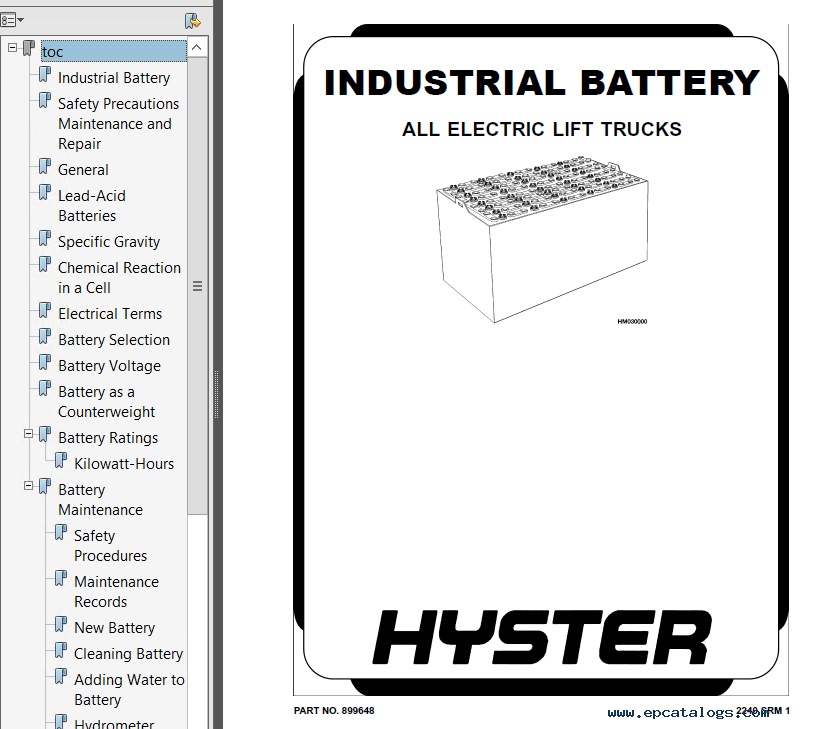Open the Hydrometer bookmark
Screen dimensions: 820x729
coord(114,723)
